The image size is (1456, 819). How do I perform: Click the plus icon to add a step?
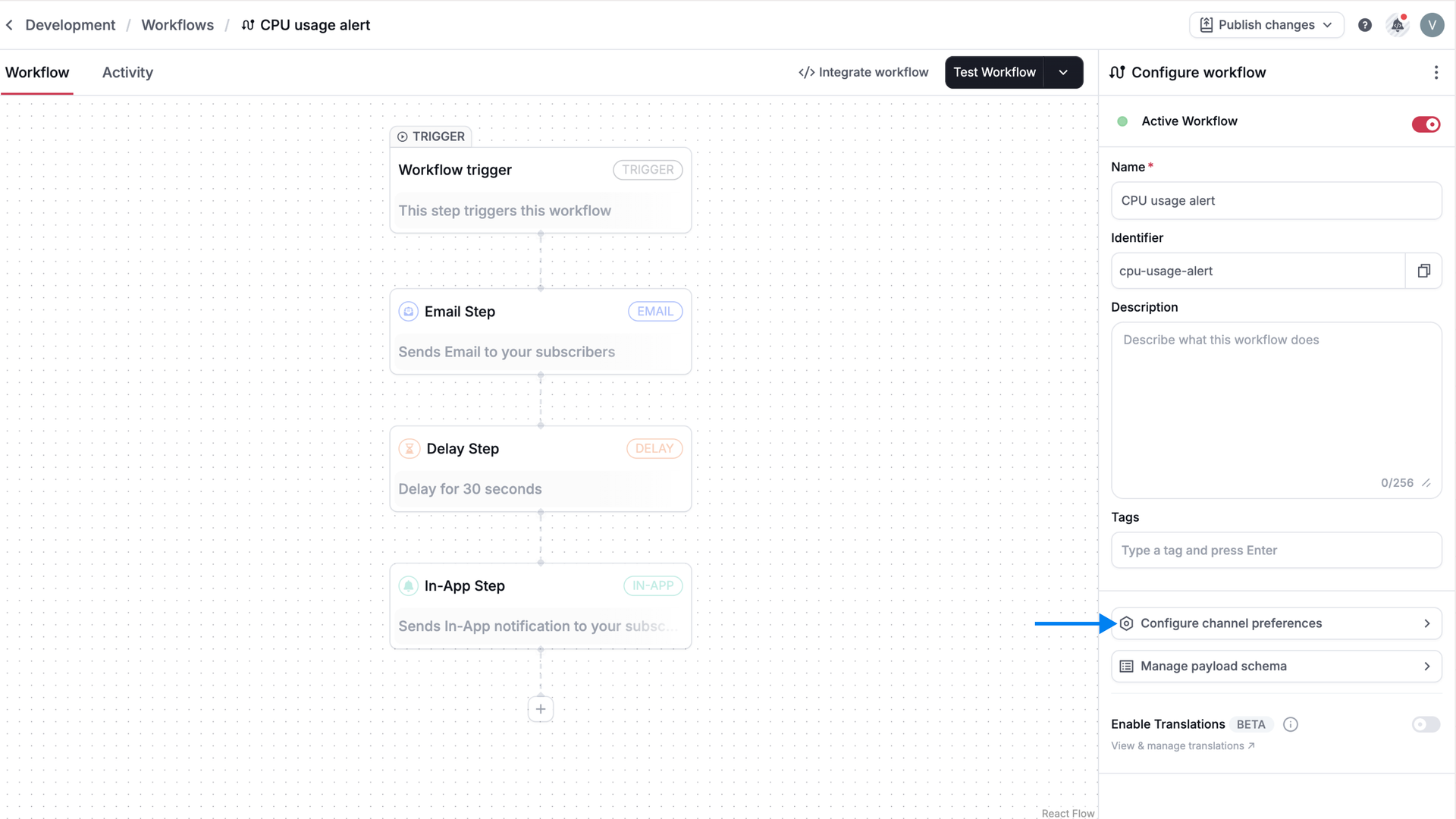point(541,709)
